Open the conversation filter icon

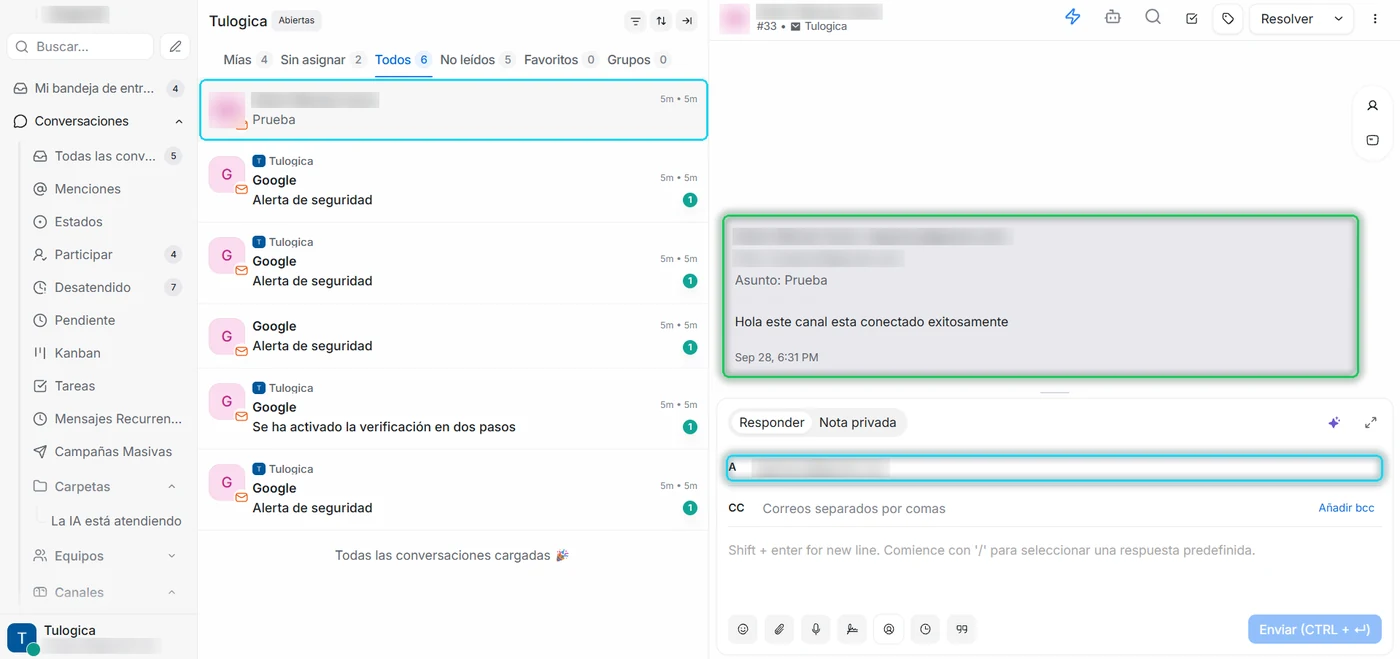(x=635, y=21)
